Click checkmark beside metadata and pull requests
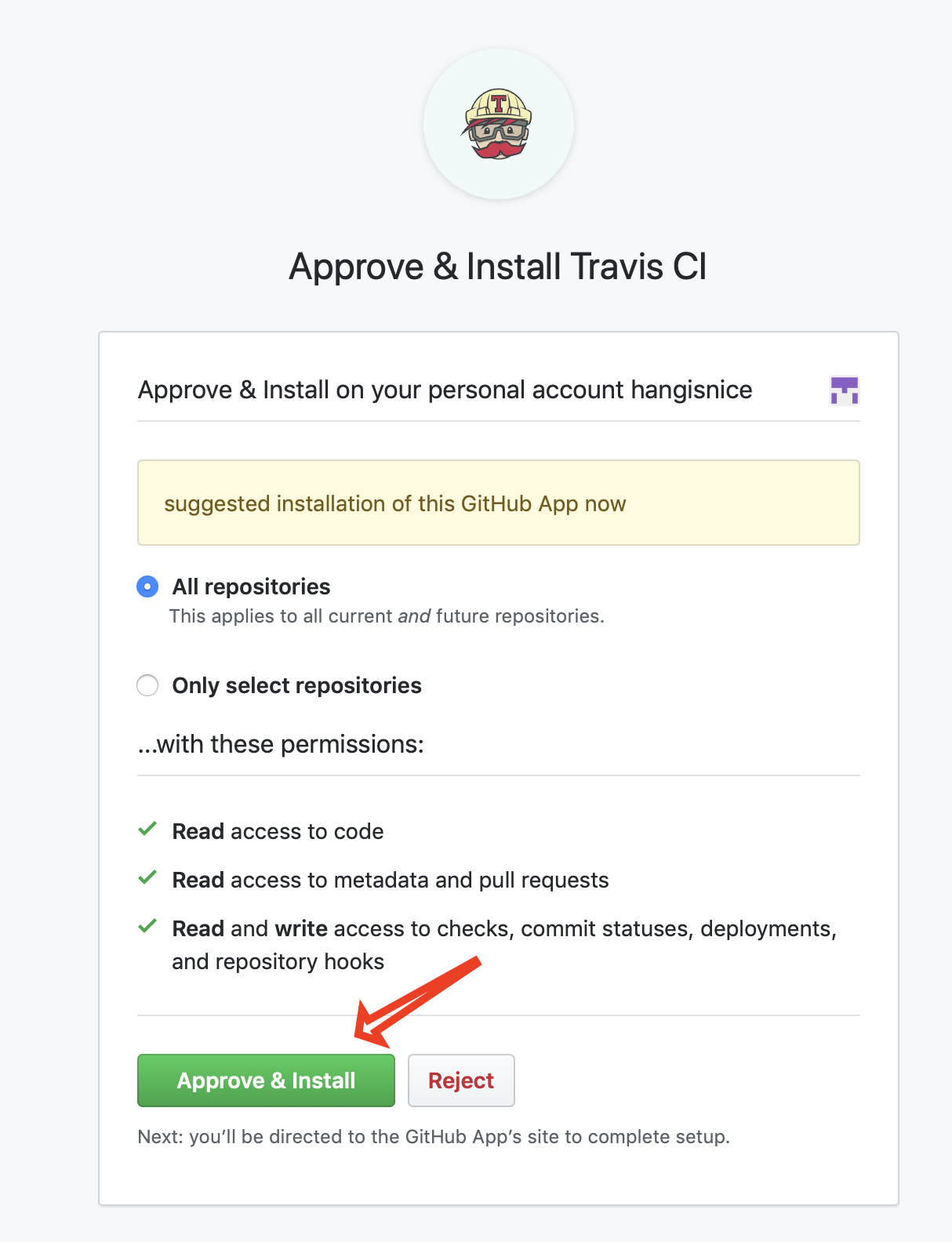 (x=147, y=878)
